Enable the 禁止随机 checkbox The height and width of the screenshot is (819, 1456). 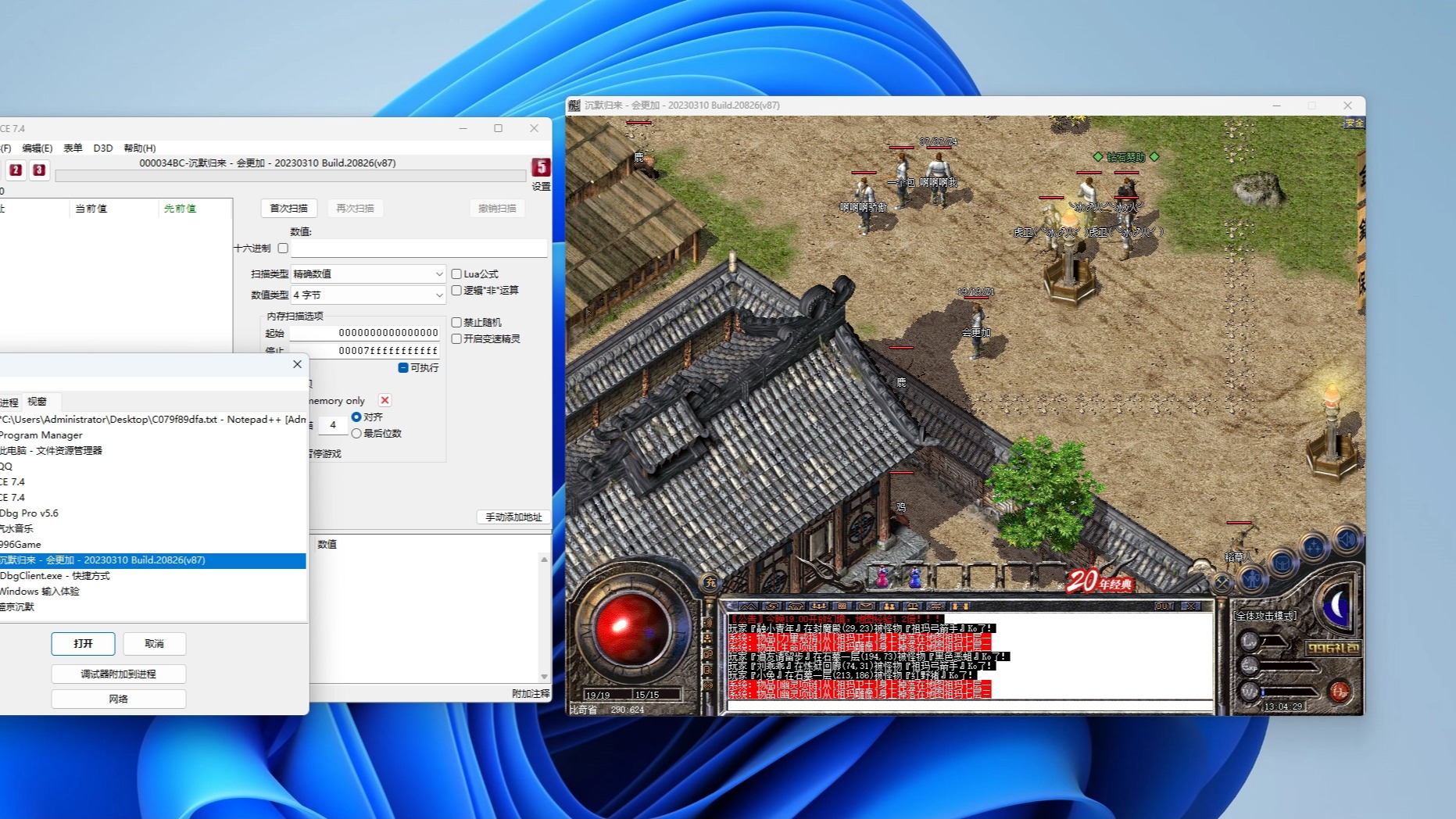click(x=456, y=322)
